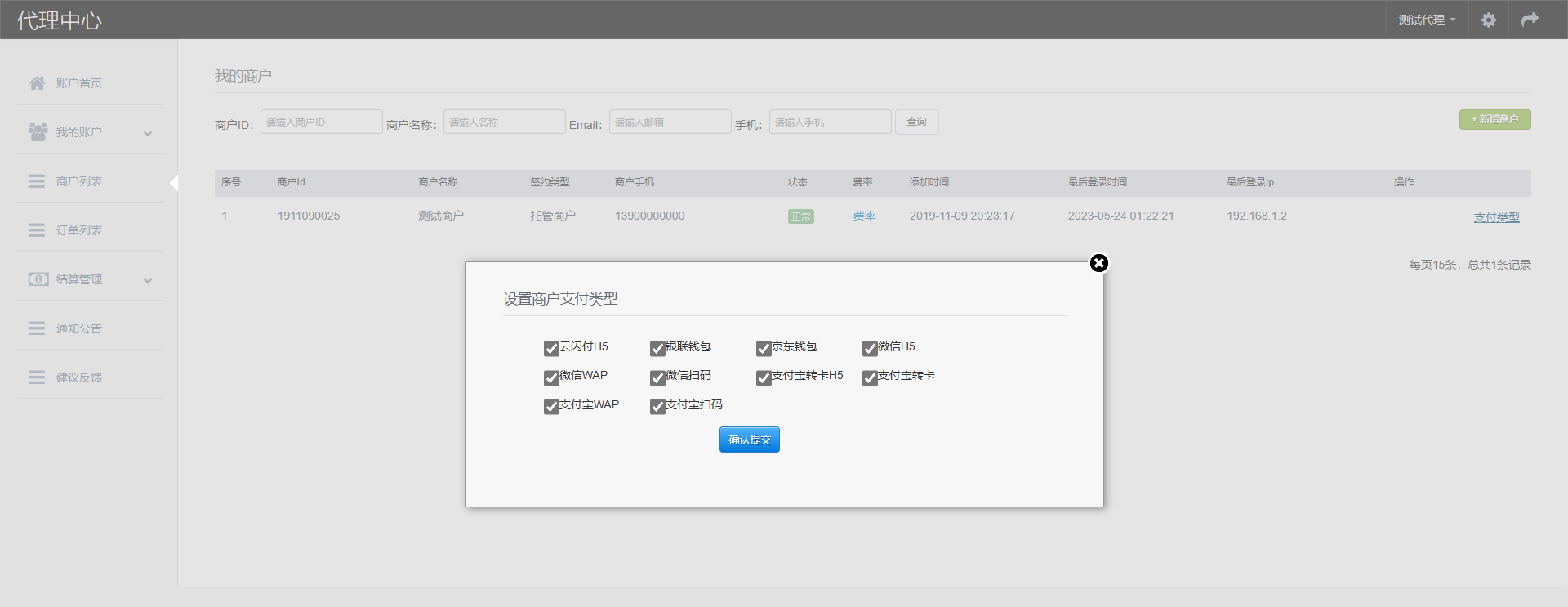Select 订单列表 menu item
Screen dimensions: 1568x607
point(79,230)
